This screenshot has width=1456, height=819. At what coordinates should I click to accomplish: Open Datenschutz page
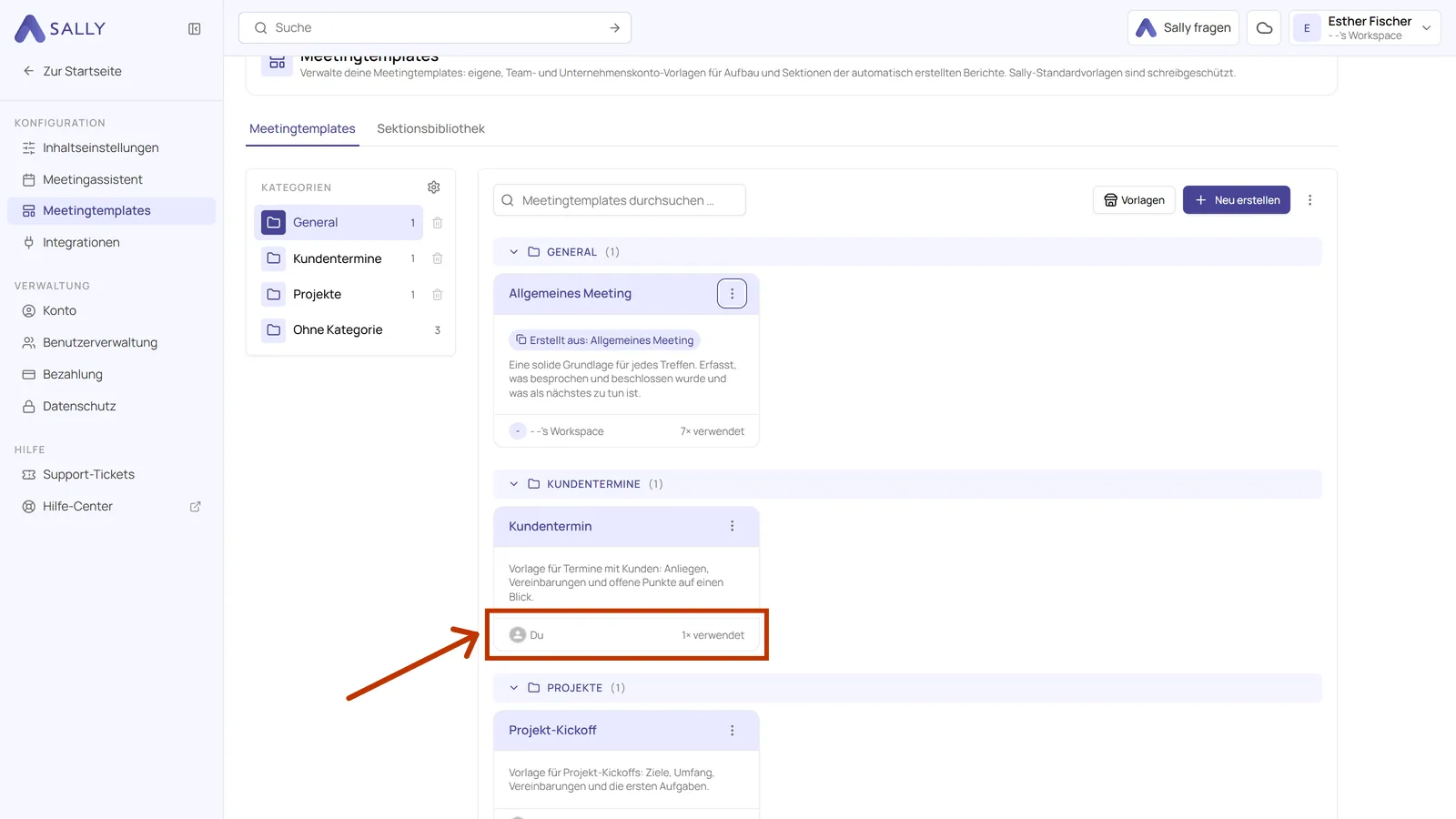111,406
